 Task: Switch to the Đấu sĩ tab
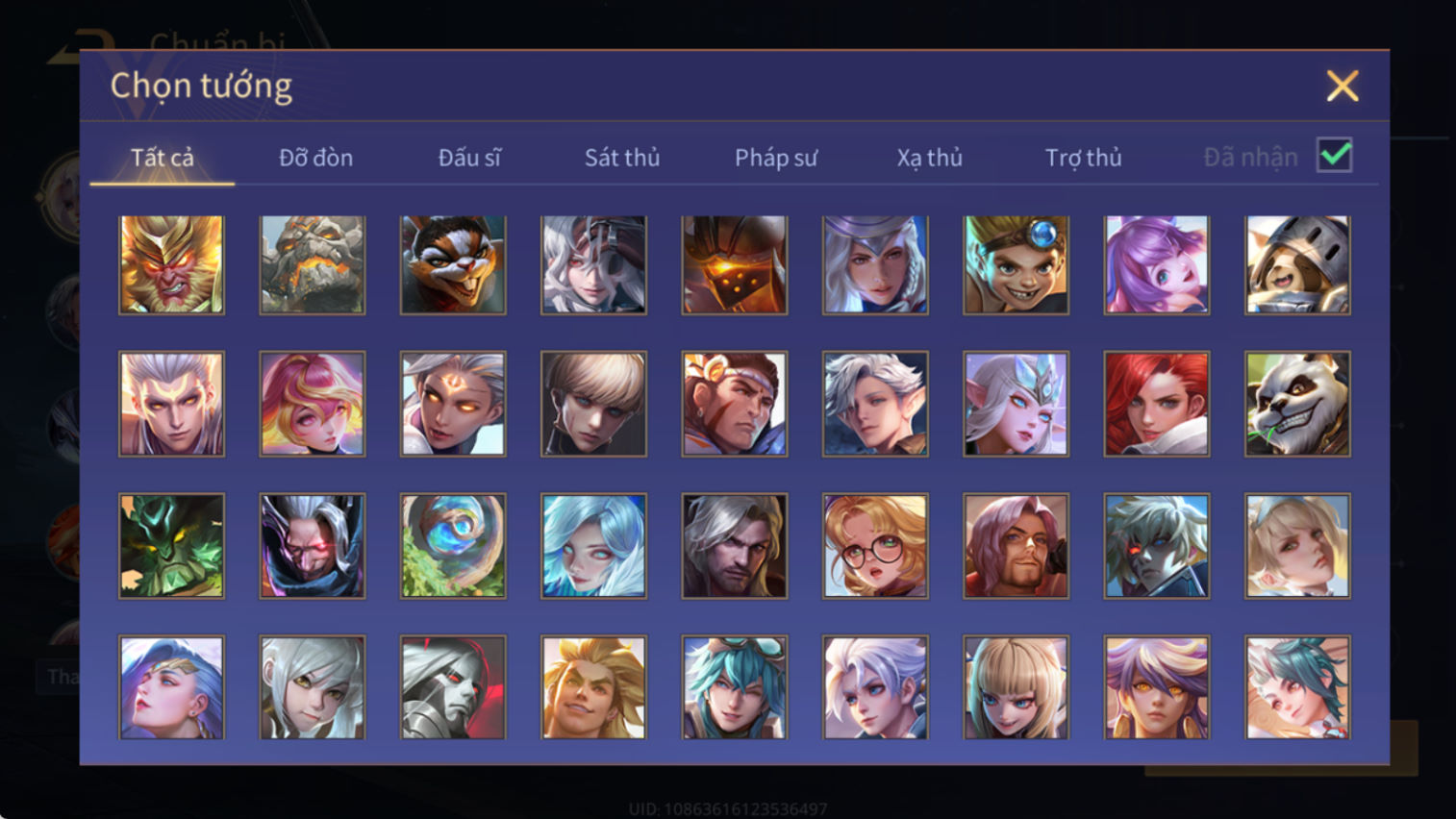coord(469,158)
